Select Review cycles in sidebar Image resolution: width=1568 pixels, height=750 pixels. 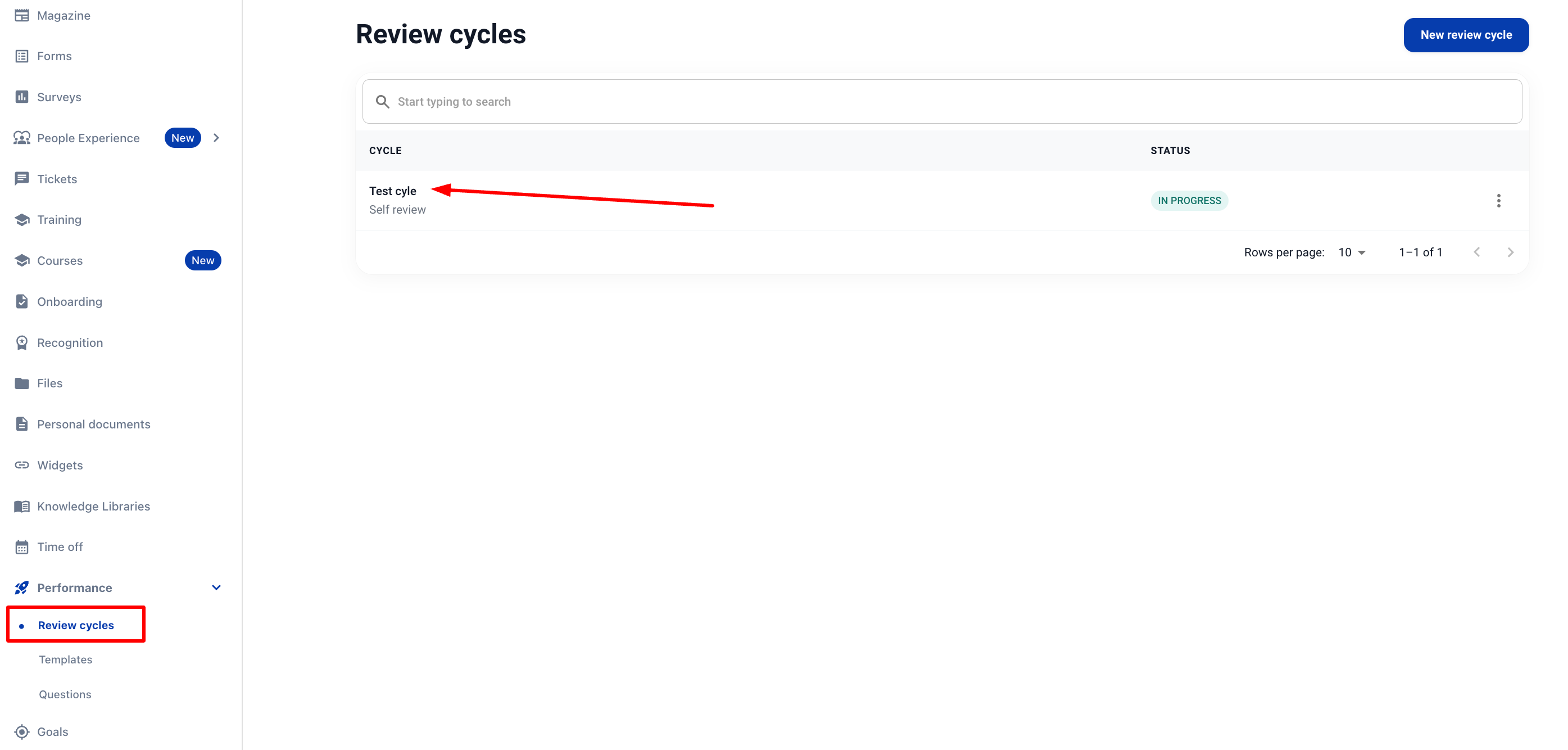76,625
